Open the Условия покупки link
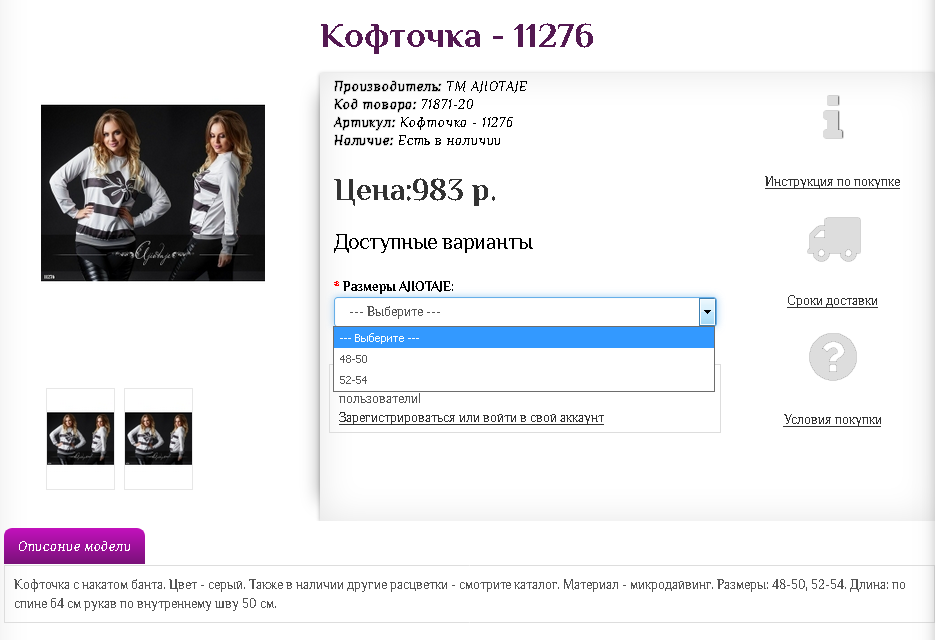Screen dimensions: 935x640 (x=832, y=419)
